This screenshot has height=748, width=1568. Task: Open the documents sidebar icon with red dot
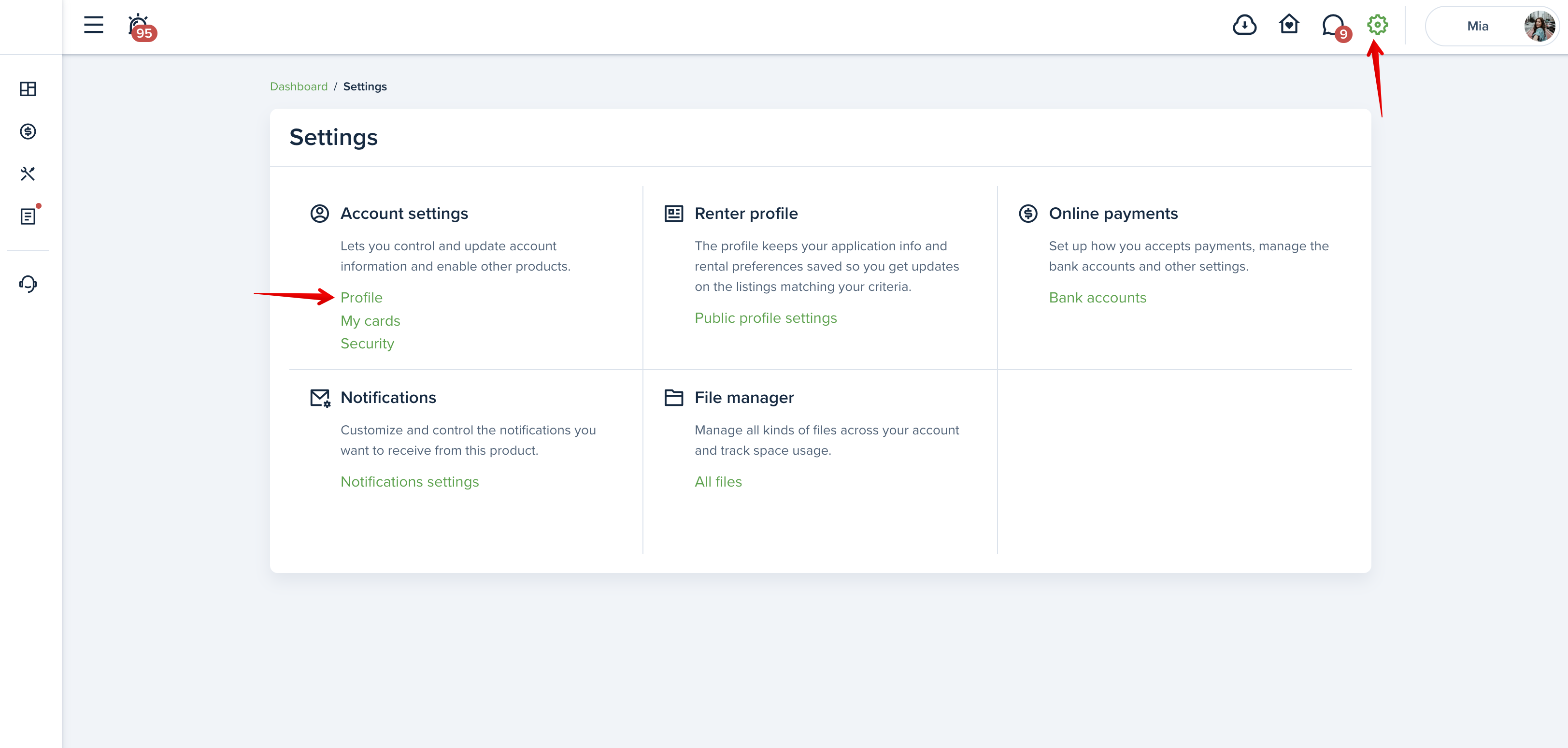(x=29, y=215)
